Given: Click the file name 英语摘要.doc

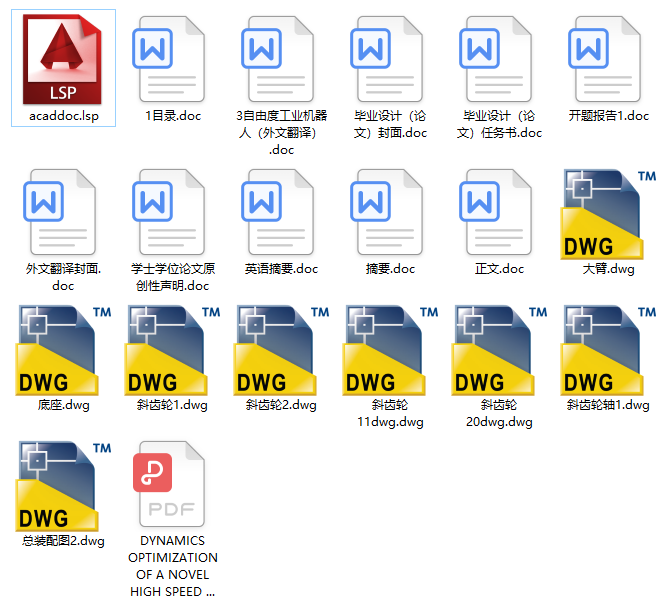Looking at the screenshot, I should coord(281,269).
